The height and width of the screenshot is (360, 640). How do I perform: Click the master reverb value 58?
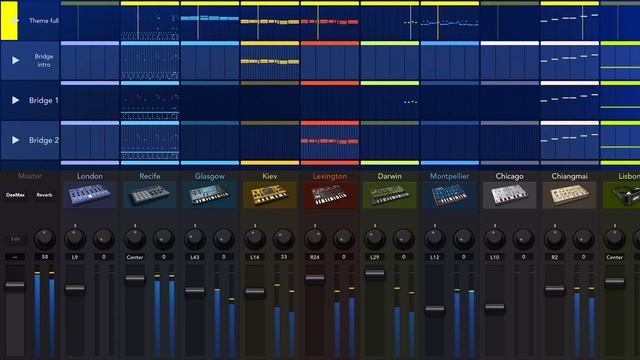(x=44, y=257)
